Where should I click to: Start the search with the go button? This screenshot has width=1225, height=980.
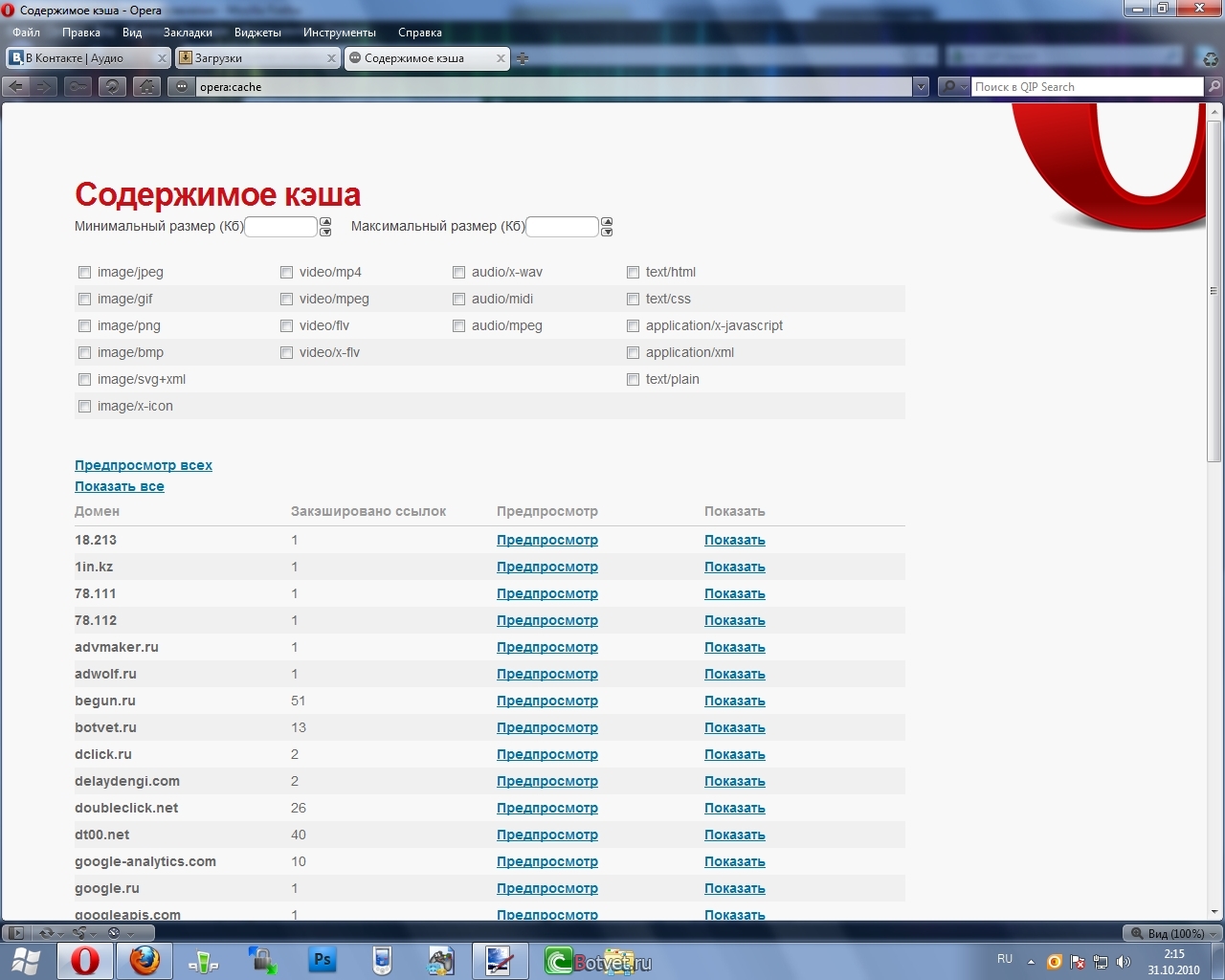coord(1214,87)
